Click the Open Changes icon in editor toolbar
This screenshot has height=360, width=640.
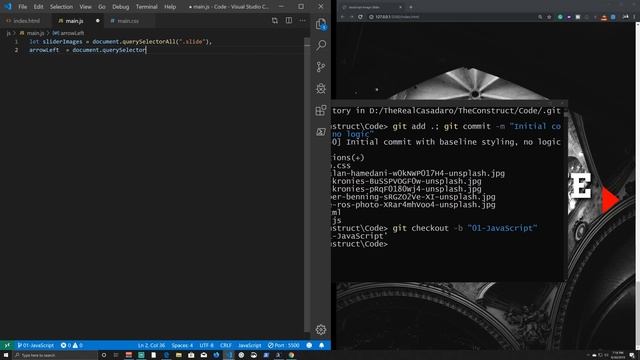click(x=275, y=20)
